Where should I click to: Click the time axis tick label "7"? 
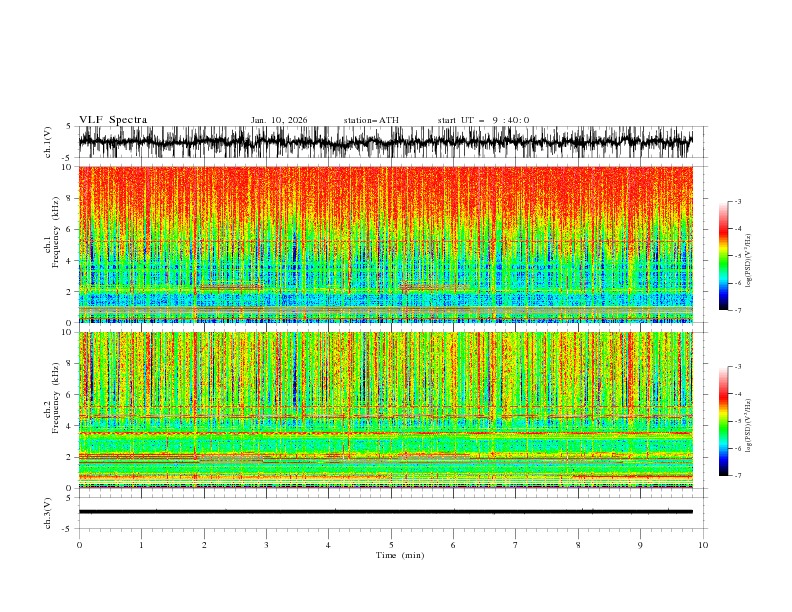(516, 545)
